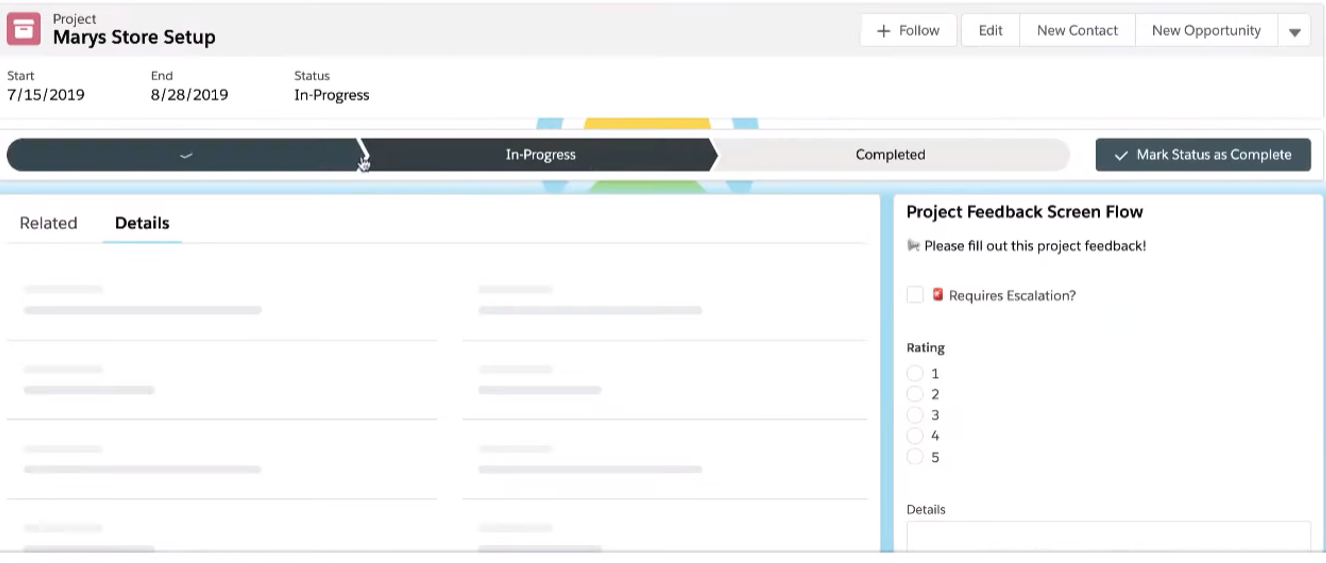The height and width of the screenshot is (563, 1326).
Task: Click the plus icon on Follow button
Action: pyautogui.click(x=883, y=31)
